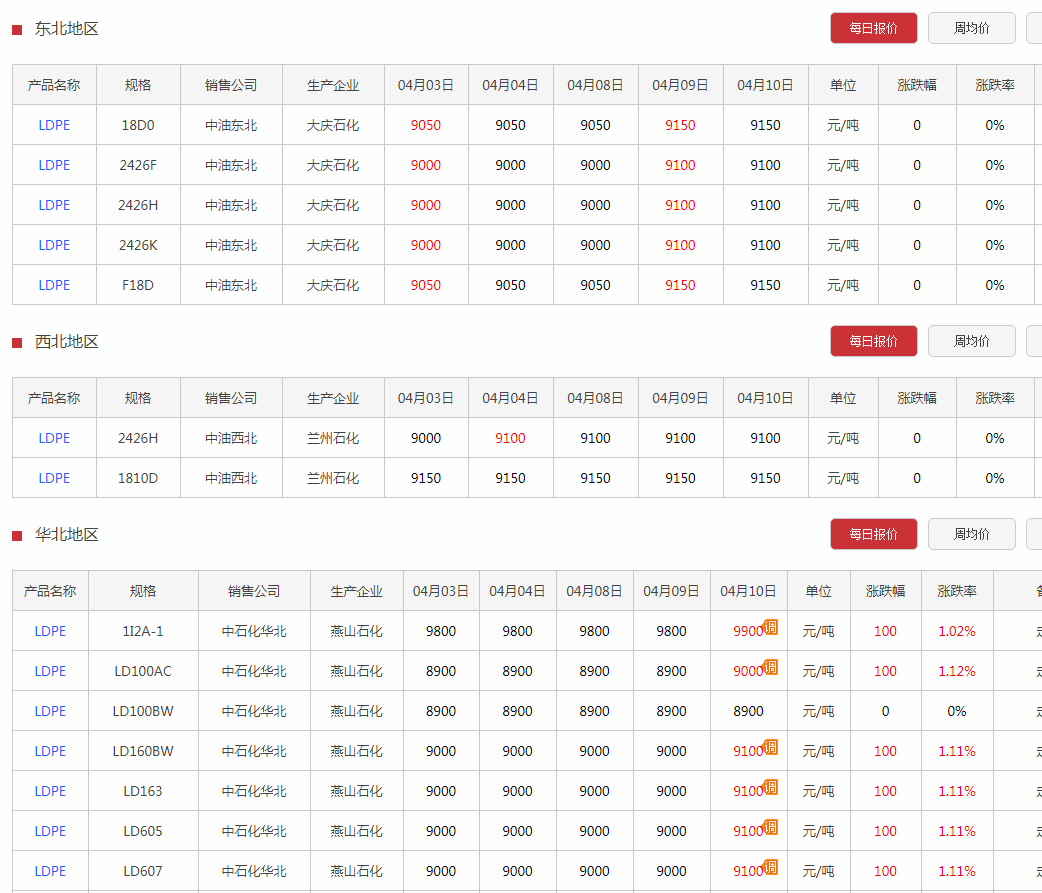Image resolution: width=1042 pixels, height=893 pixels.
Task: Click spec cell LD100AC
Action: (x=143, y=671)
